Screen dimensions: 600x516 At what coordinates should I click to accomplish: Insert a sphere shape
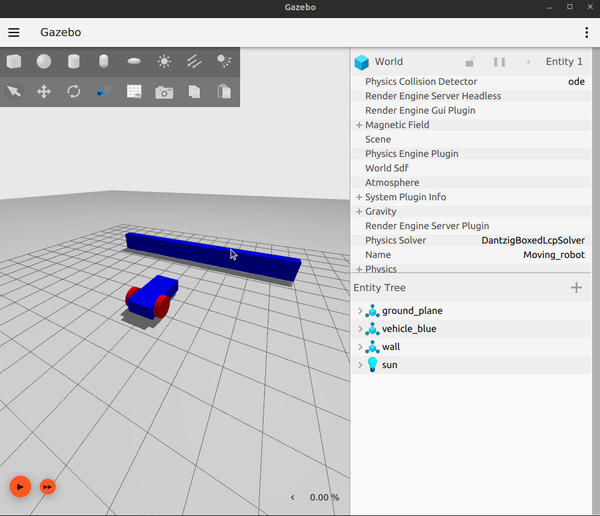coord(44,61)
